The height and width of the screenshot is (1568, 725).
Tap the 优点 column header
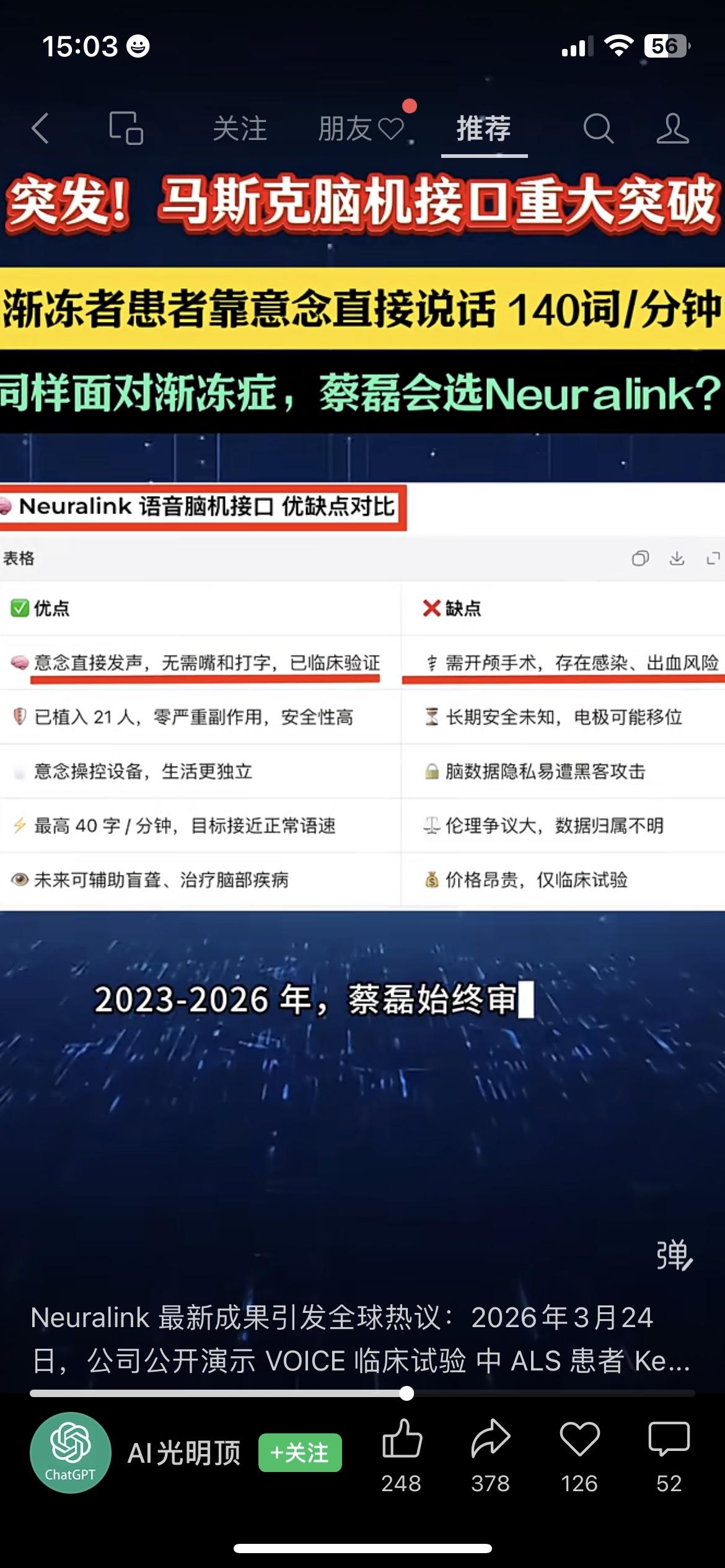coord(40,608)
